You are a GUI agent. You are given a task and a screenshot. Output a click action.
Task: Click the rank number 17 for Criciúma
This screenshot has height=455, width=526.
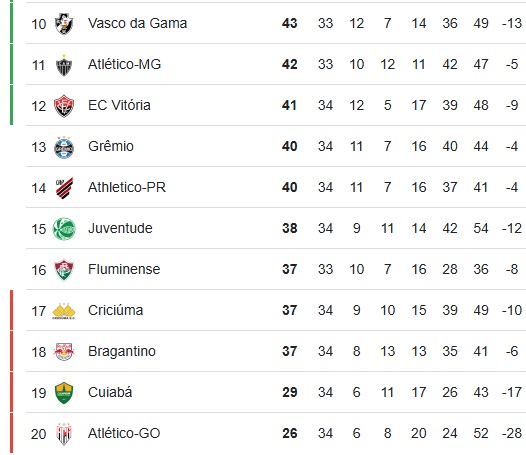tap(38, 311)
